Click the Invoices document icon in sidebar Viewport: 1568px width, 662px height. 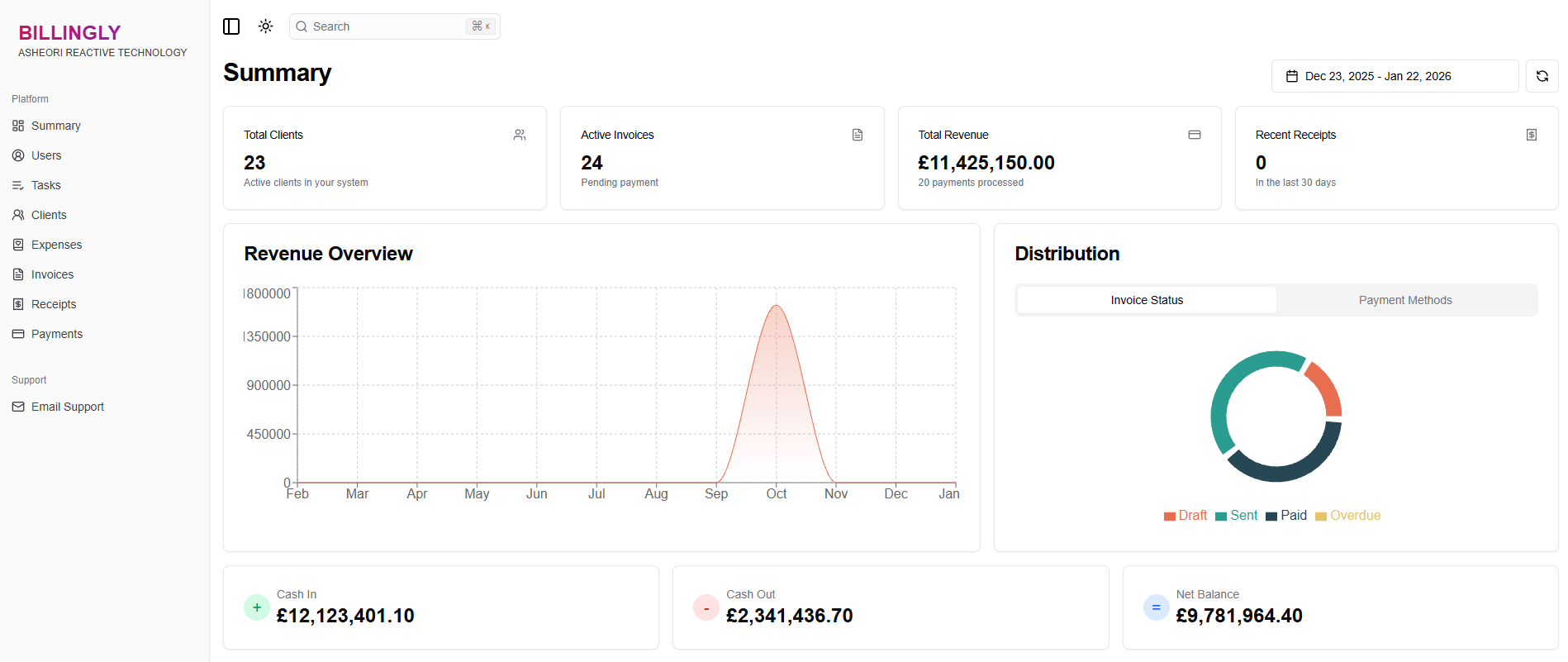coord(18,274)
